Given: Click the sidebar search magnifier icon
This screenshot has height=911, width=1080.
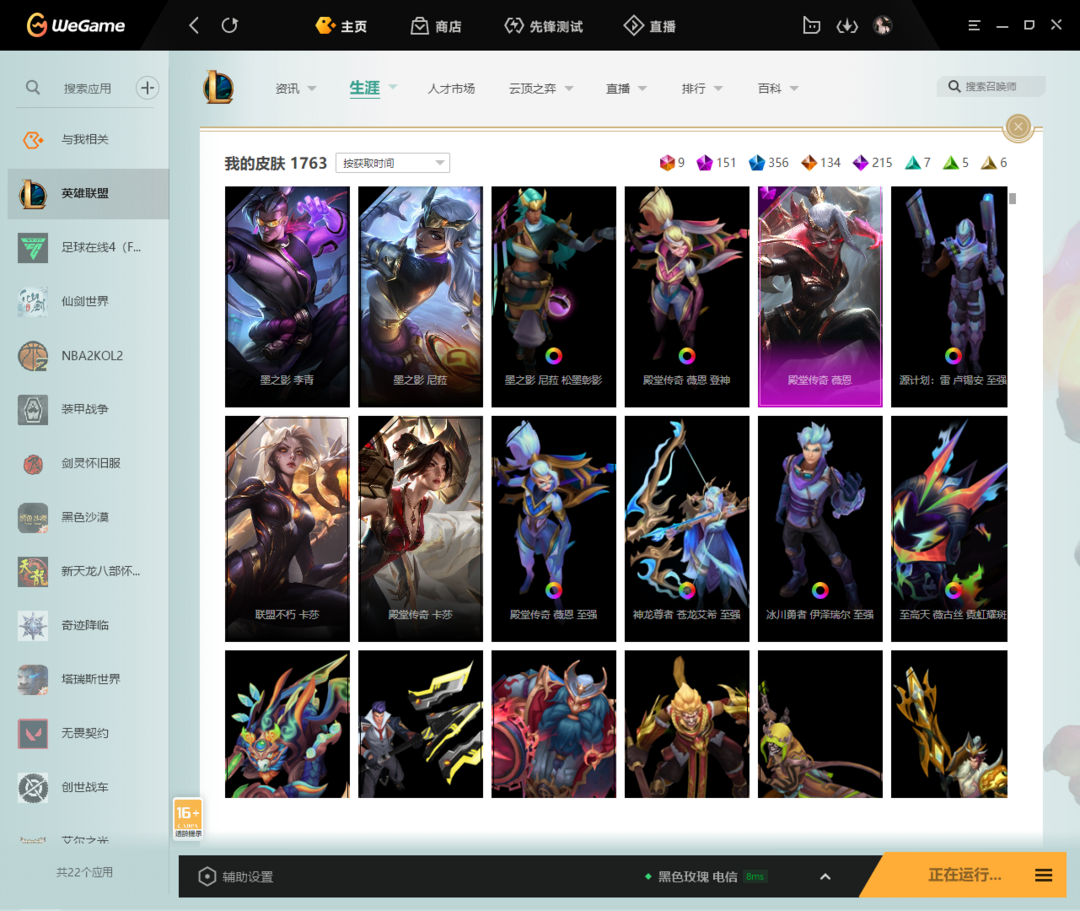Looking at the screenshot, I should 32,87.
